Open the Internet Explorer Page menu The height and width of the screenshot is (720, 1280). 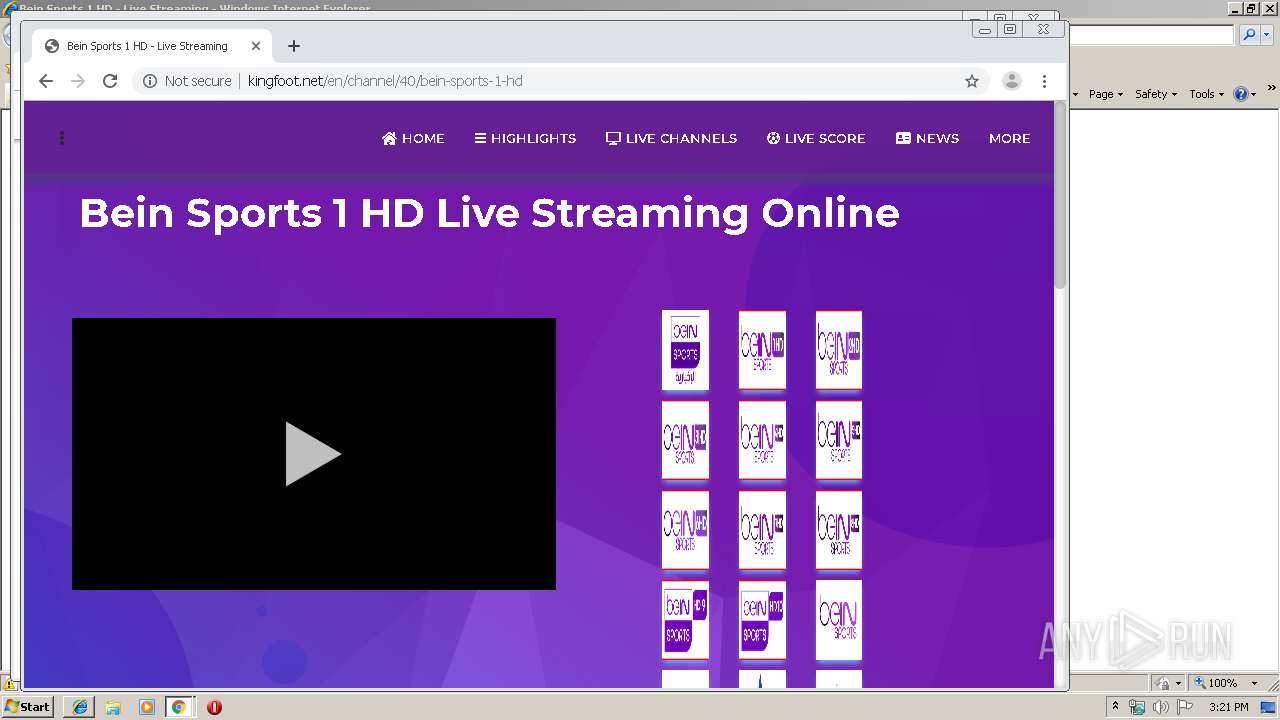pyautogui.click(x=1105, y=94)
